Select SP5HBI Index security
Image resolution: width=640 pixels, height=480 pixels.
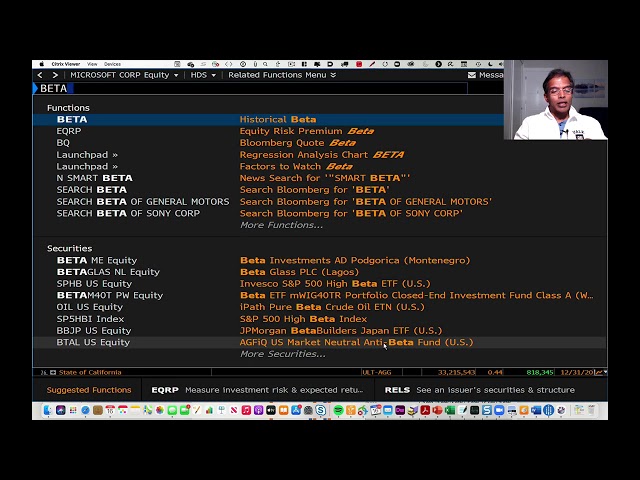[x=320, y=319]
